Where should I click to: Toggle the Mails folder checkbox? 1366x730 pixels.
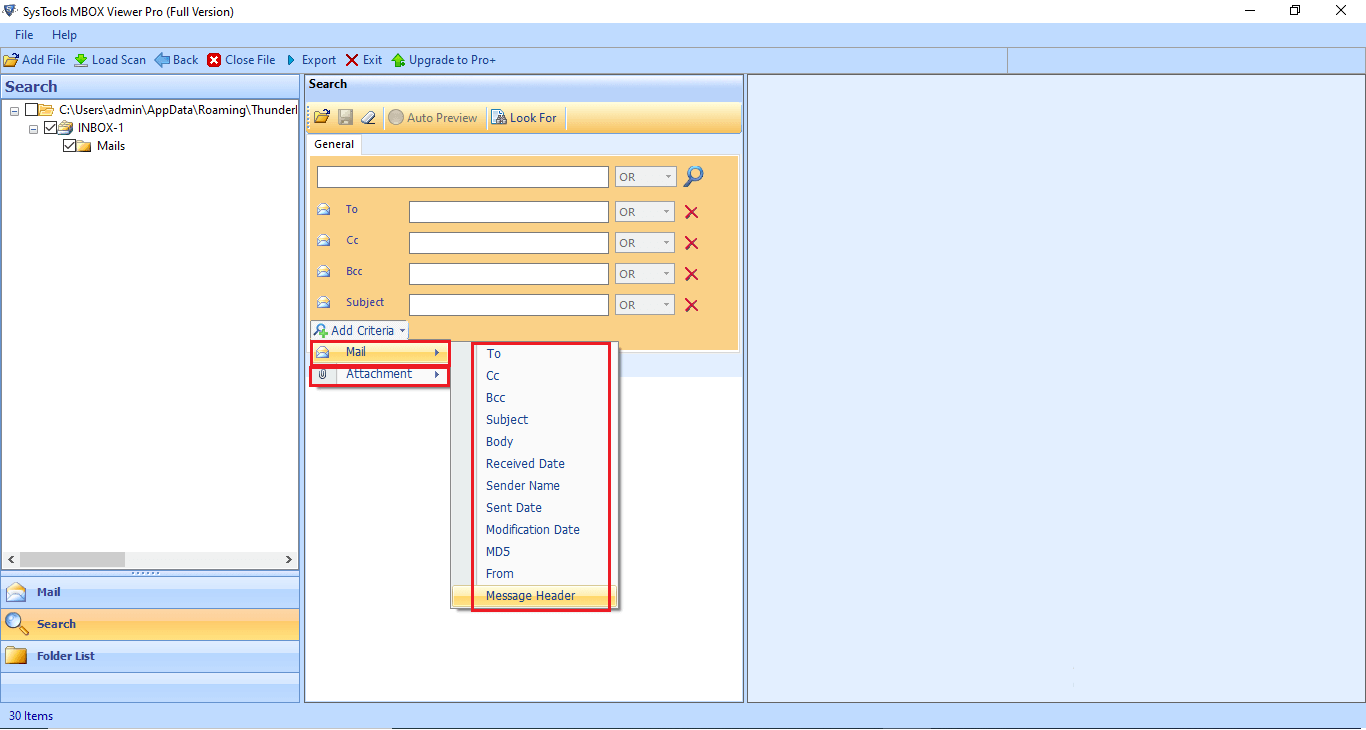point(70,146)
